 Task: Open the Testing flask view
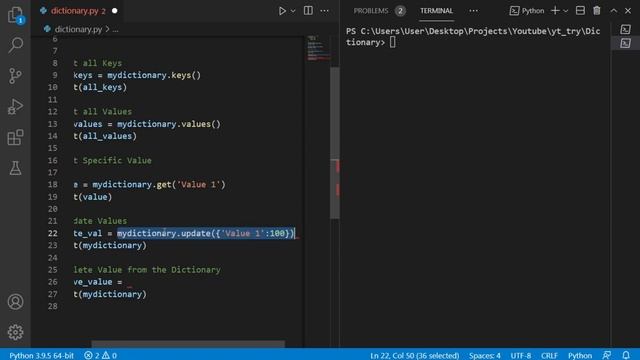pyautogui.click(x=16, y=168)
